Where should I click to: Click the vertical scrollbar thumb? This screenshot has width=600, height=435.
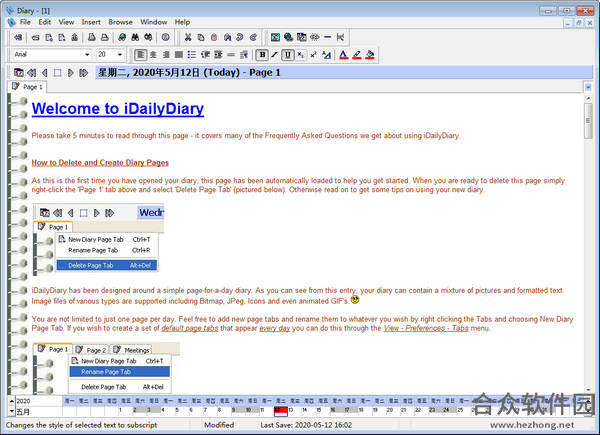point(588,121)
